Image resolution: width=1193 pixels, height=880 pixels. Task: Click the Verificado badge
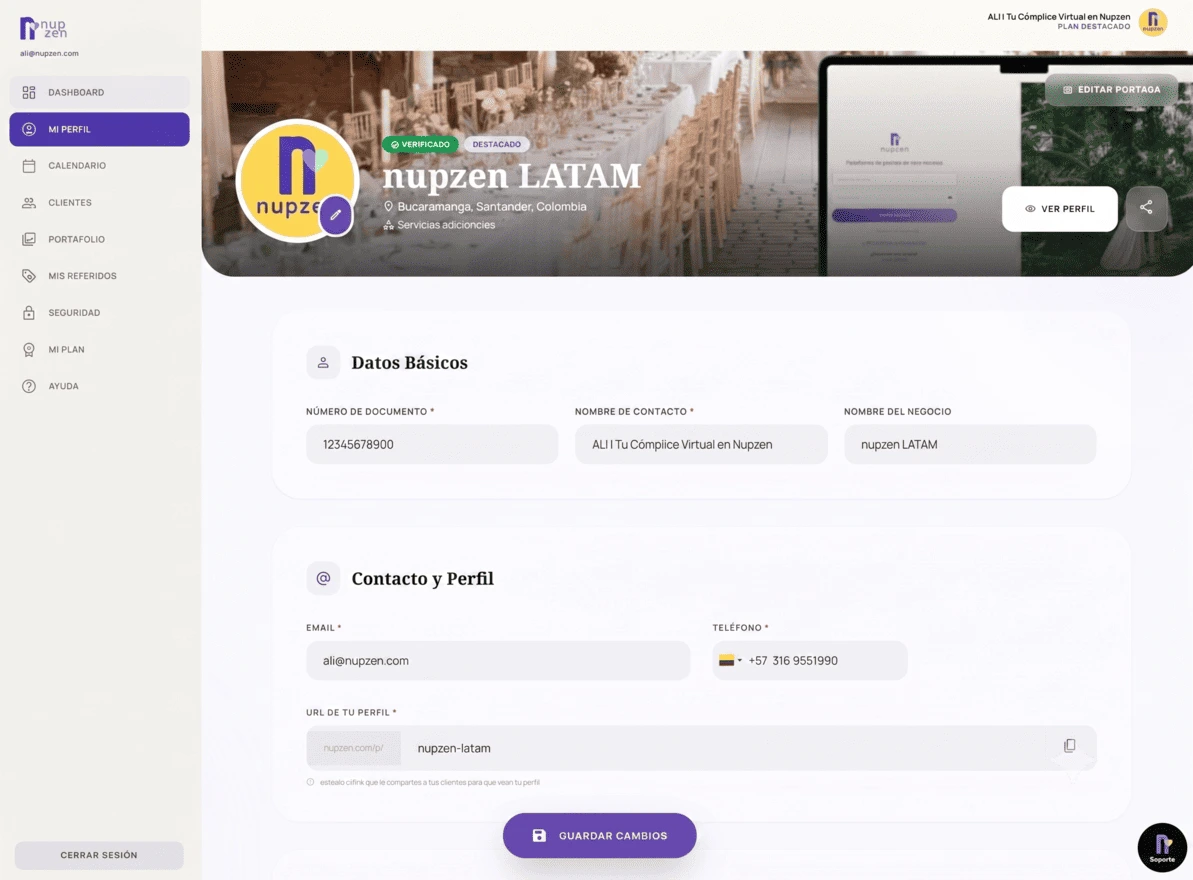[420, 145]
